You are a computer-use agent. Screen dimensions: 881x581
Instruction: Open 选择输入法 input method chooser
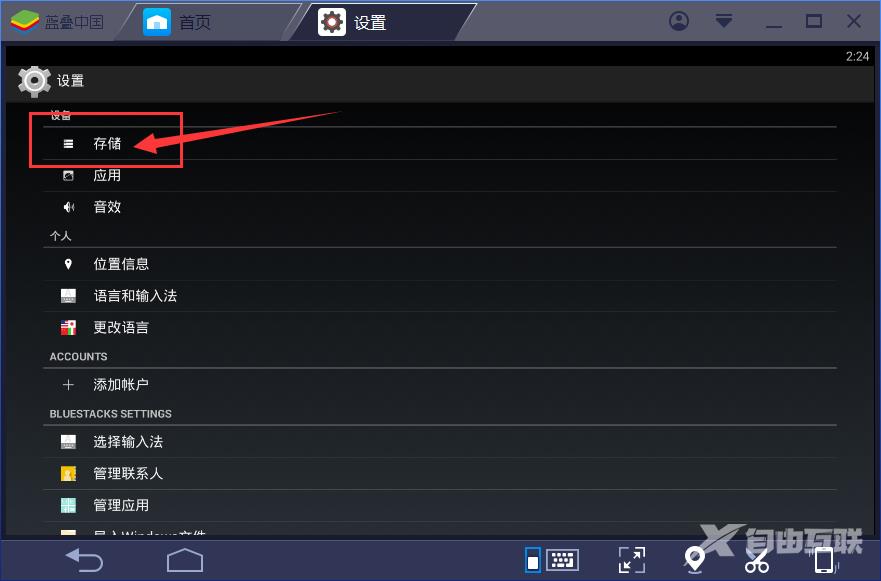click(x=440, y=442)
